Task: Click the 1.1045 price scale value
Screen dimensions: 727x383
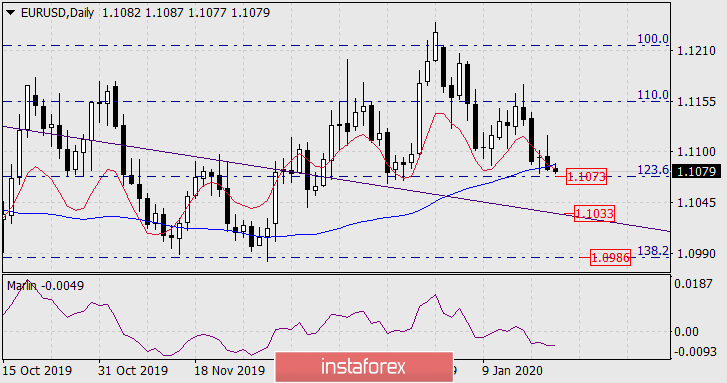Action: pos(696,203)
